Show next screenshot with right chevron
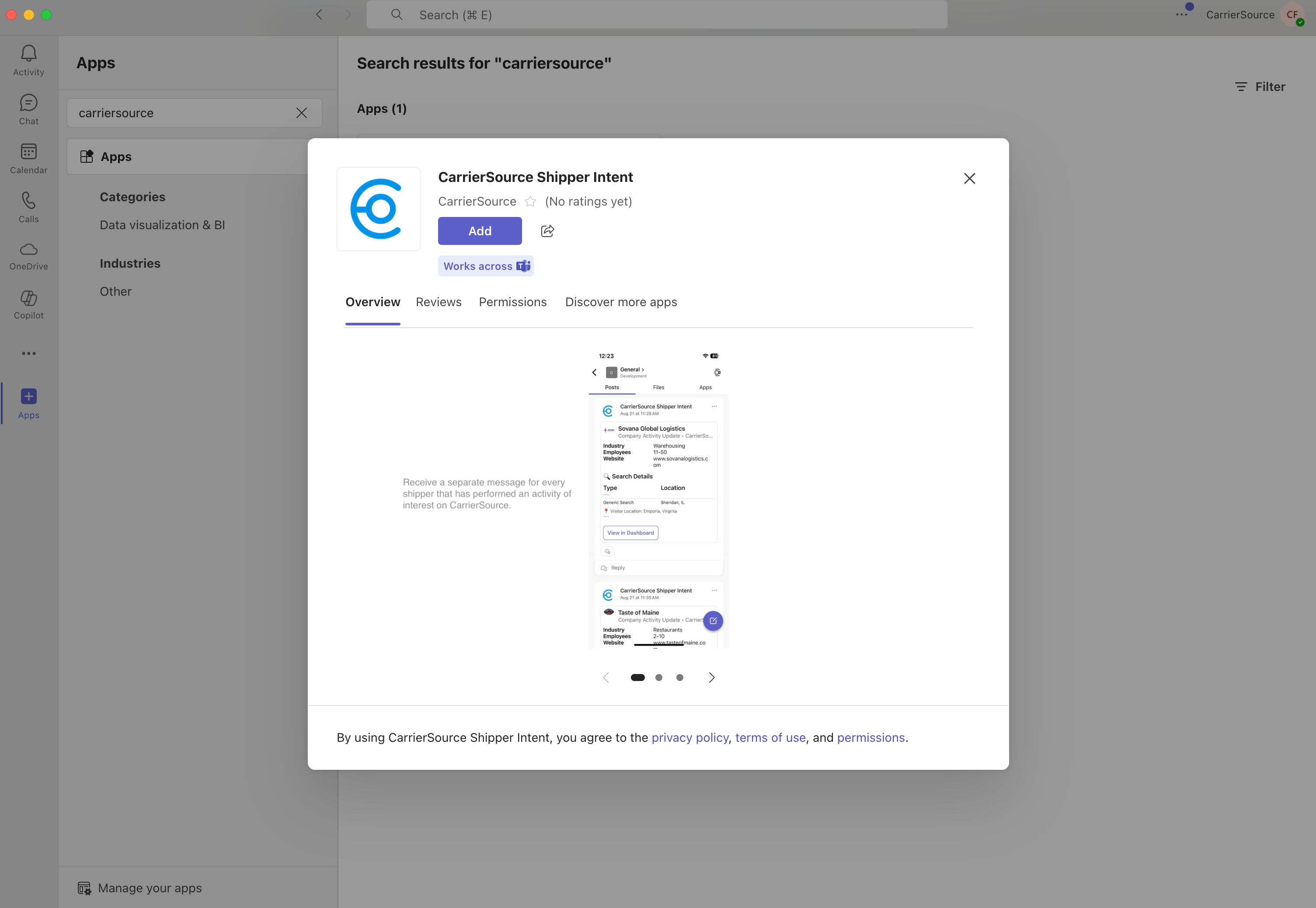The width and height of the screenshot is (1316, 908). 711,677
